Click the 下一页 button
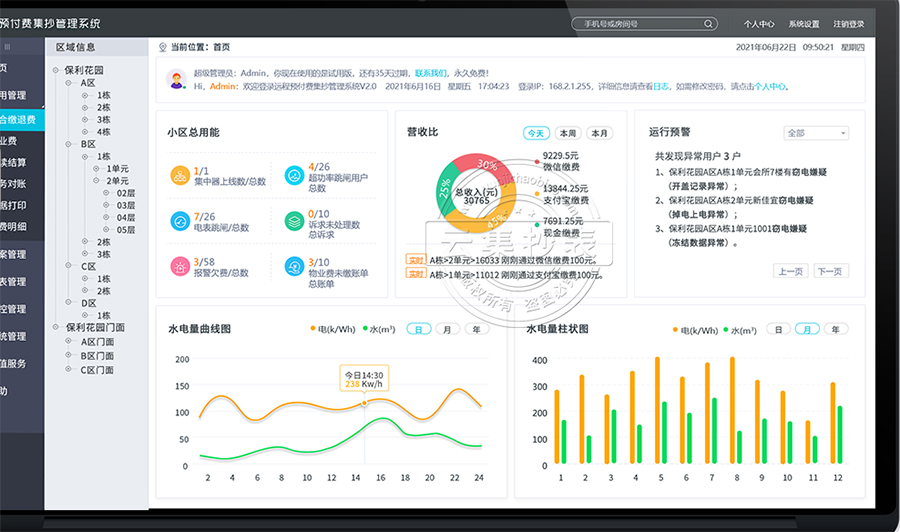The height and width of the screenshot is (532, 900). [x=830, y=271]
